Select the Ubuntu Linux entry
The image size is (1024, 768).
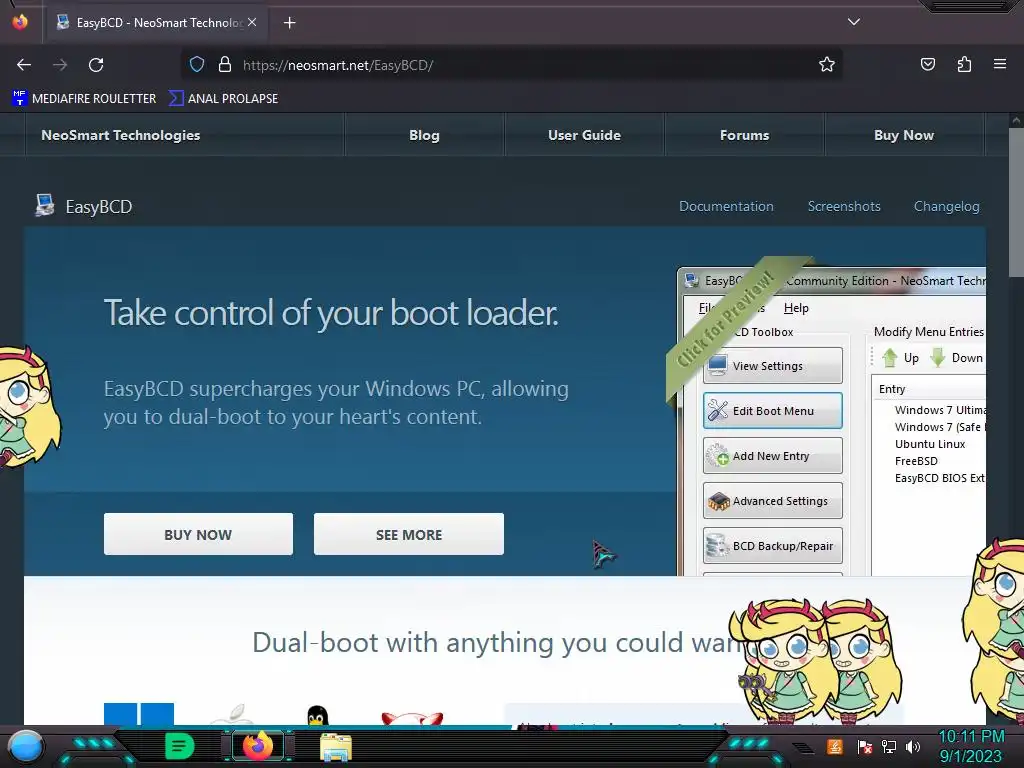pyautogui.click(x=930, y=444)
